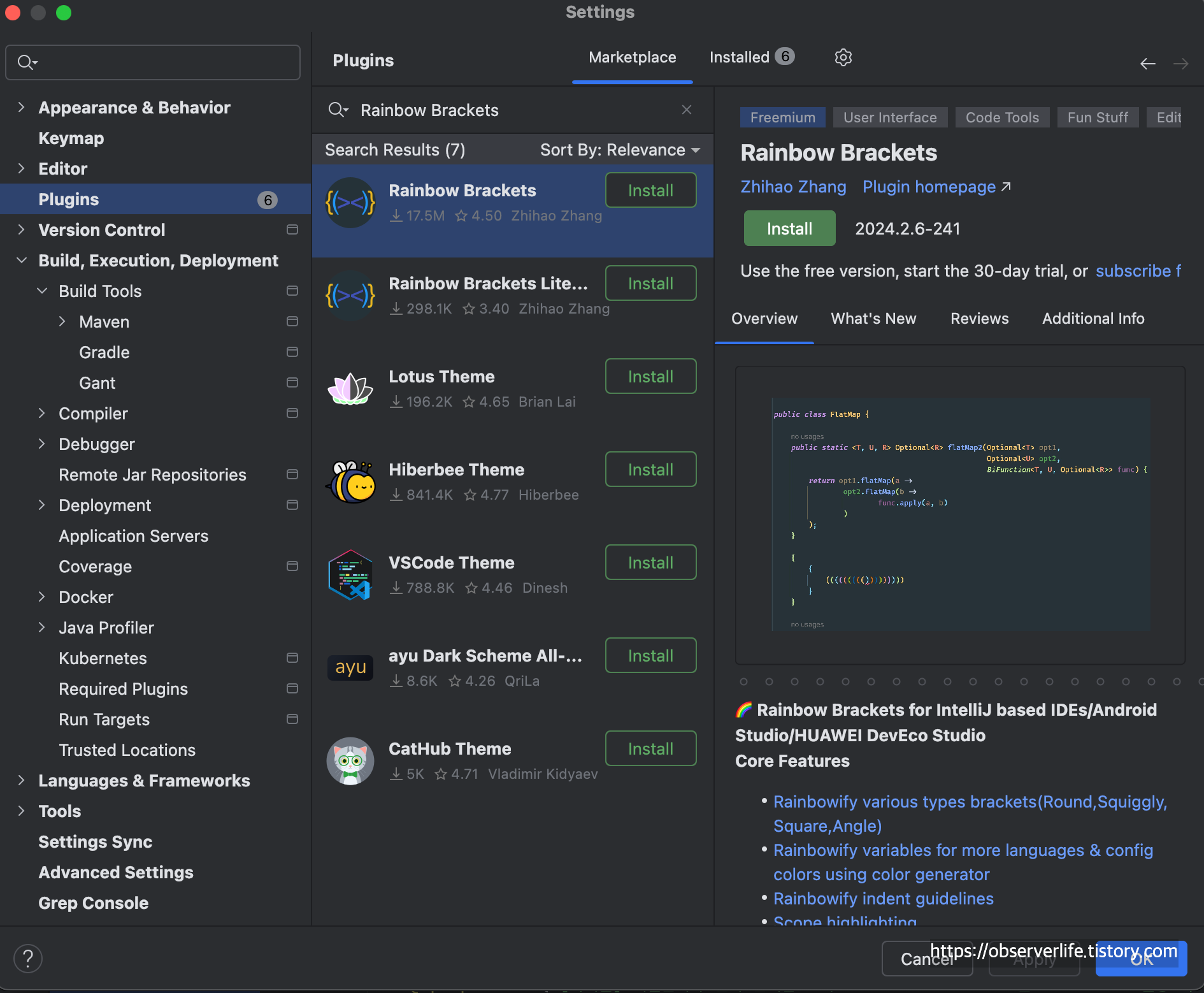Open the Reviews tab
Image resolution: width=1204 pixels, height=993 pixels.
pos(980,319)
